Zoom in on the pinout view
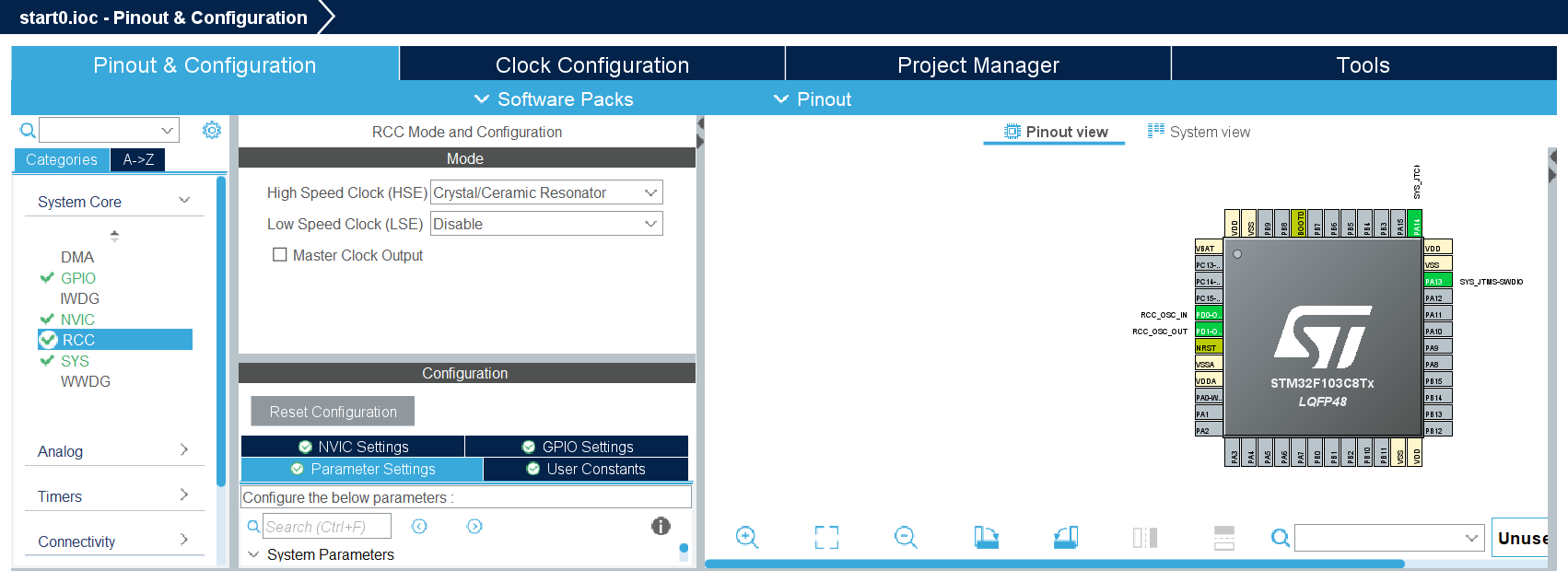This screenshot has width=1568, height=582. coord(747,538)
